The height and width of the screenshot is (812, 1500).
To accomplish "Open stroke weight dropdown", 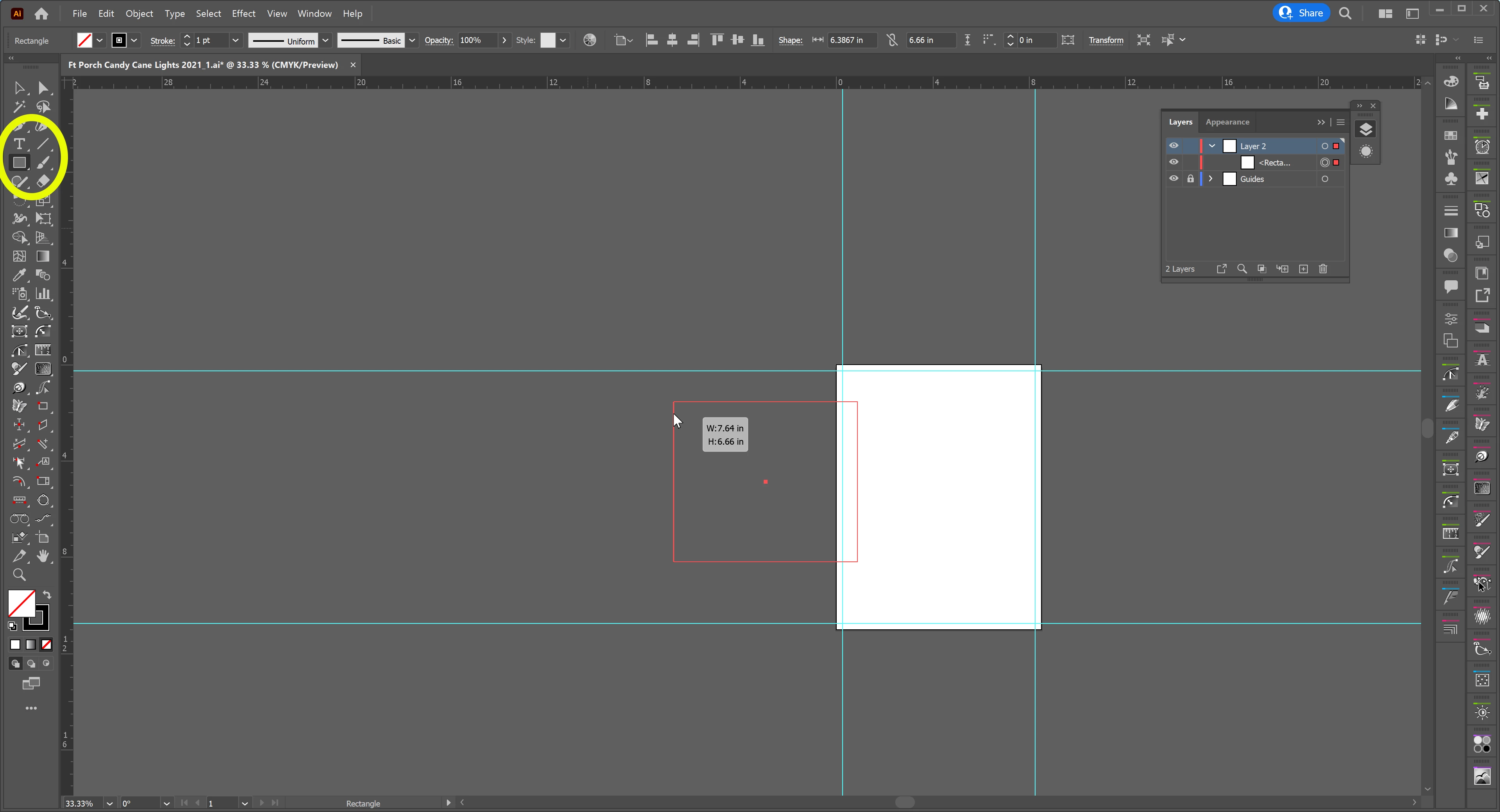I will point(235,40).
